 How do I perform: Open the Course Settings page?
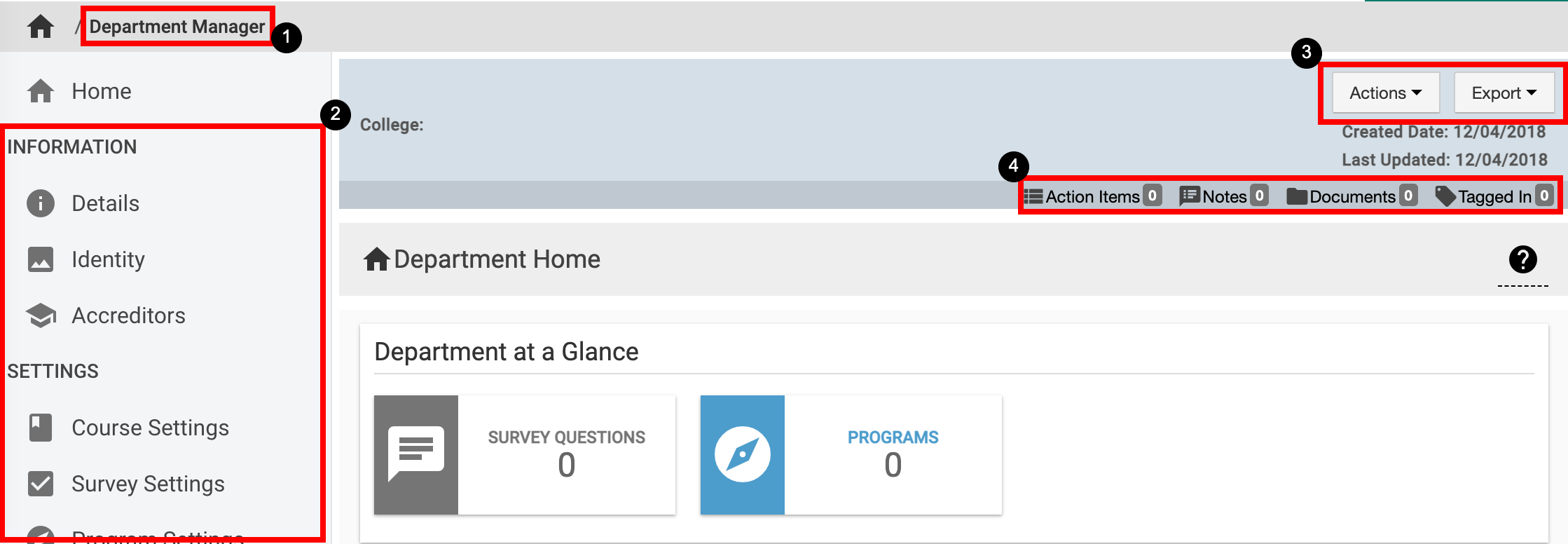[x=150, y=428]
